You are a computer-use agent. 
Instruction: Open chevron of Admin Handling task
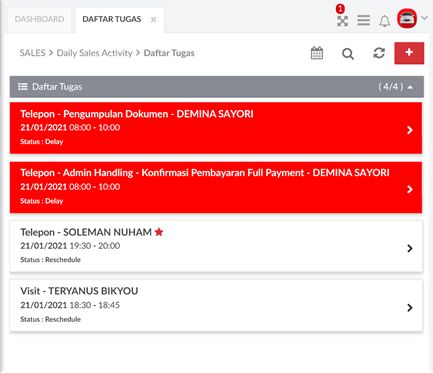(410, 189)
